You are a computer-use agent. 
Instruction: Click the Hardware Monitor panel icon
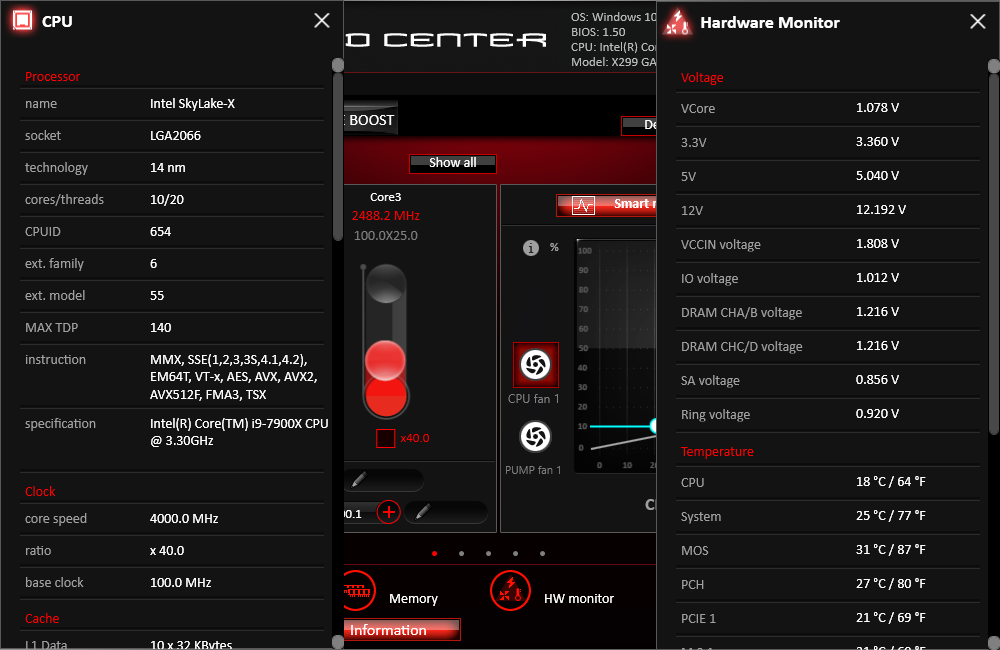(x=677, y=22)
